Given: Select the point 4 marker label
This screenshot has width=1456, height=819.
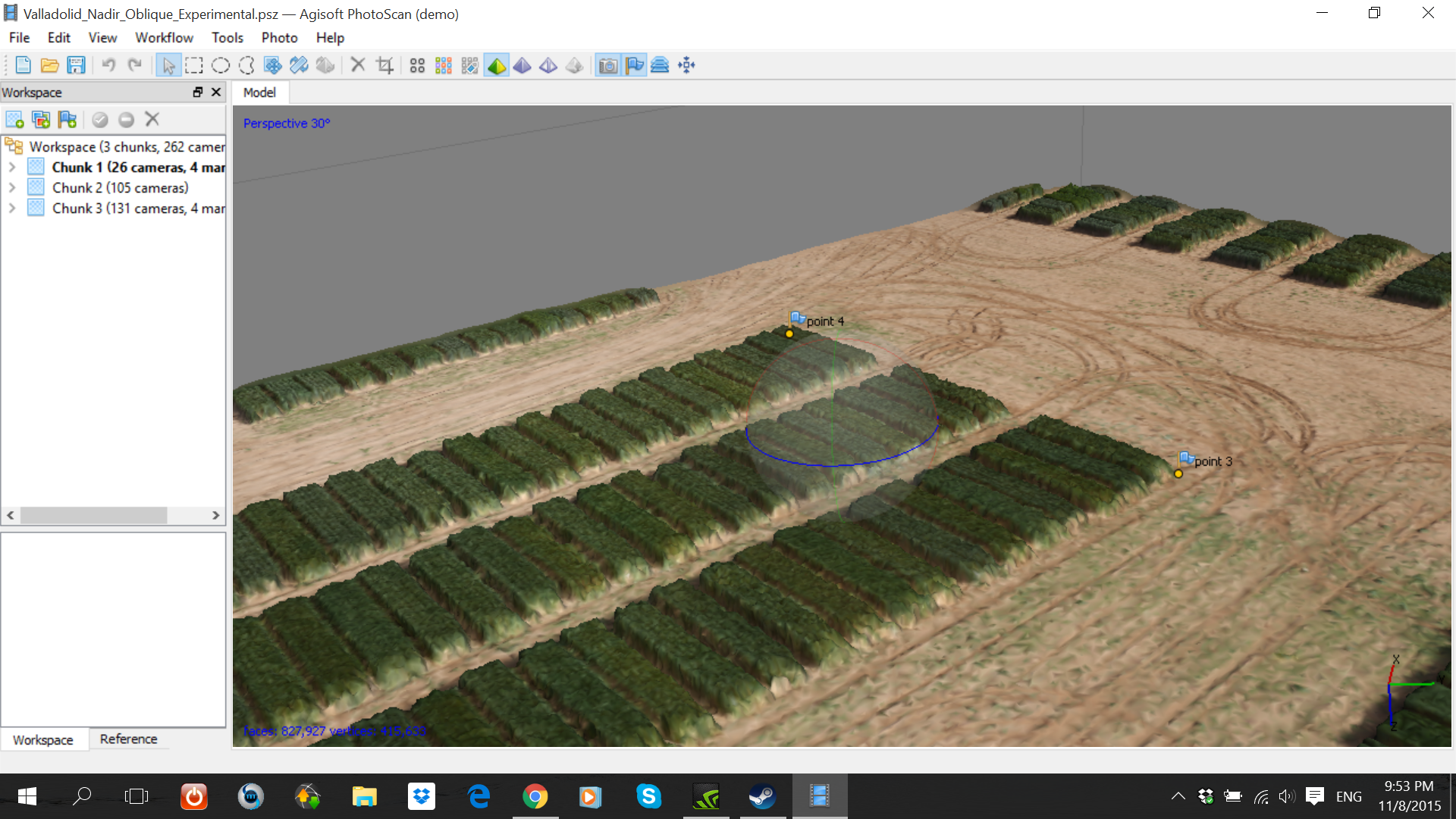Looking at the screenshot, I should click(825, 322).
